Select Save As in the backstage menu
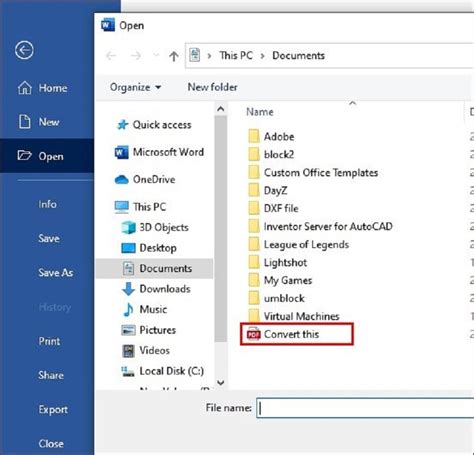 click(x=56, y=273)
